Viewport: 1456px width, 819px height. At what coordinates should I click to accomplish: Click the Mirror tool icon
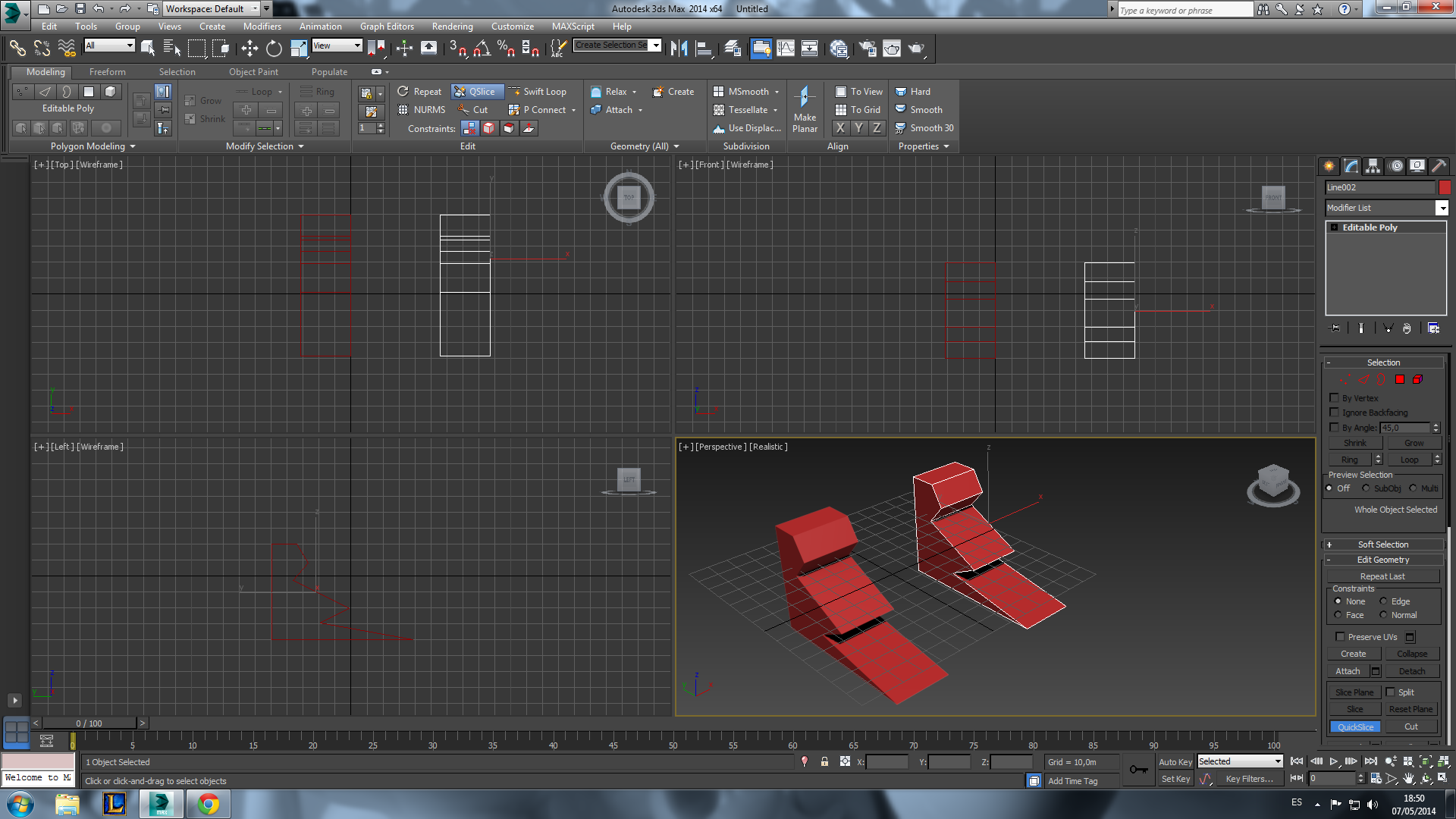point(679,49)
